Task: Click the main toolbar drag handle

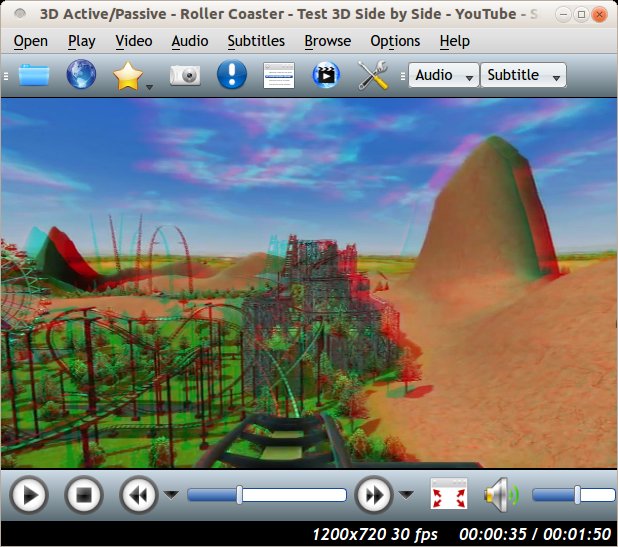Action: pyautogui.click(x=6, y=75)
